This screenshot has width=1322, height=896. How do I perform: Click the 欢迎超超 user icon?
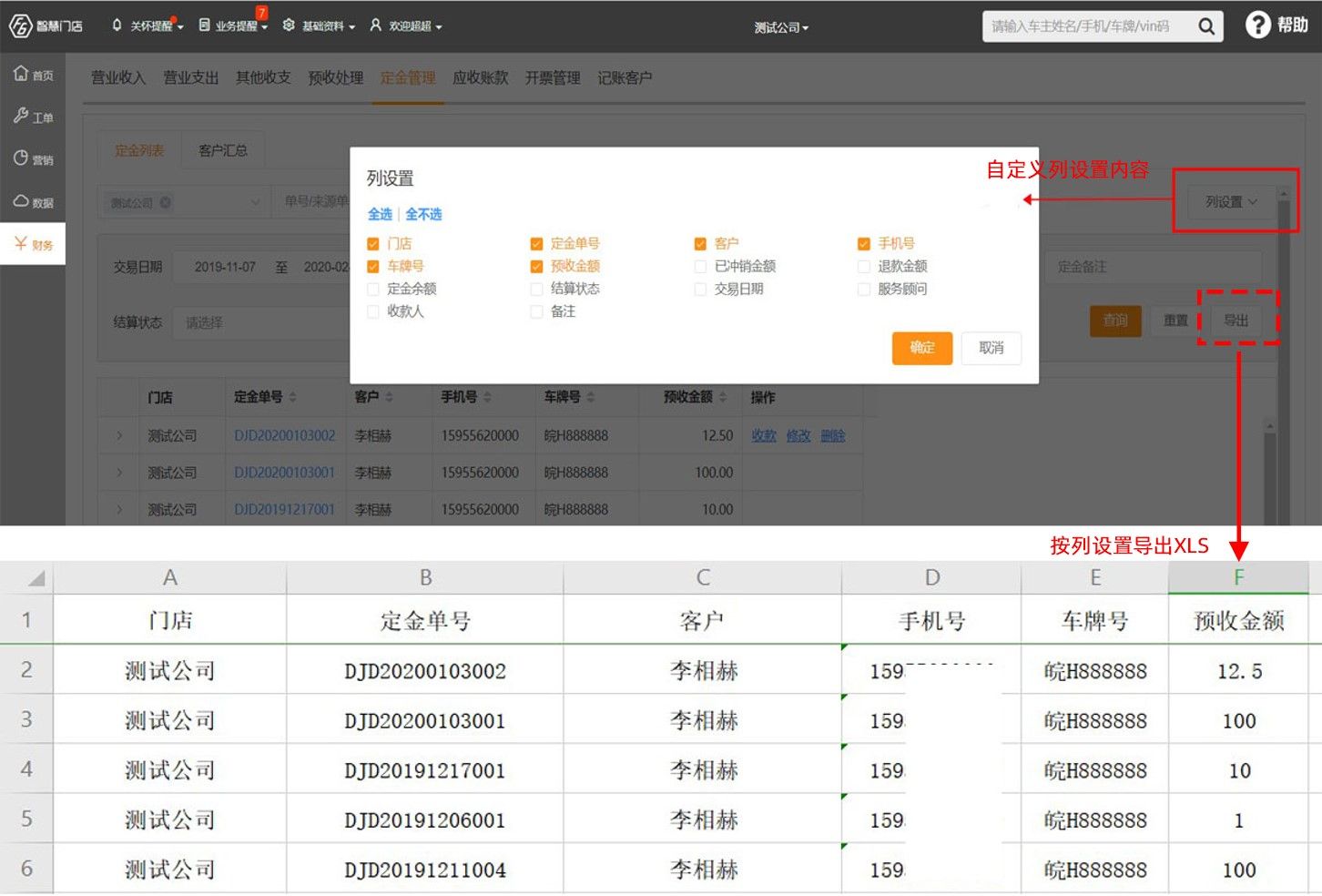coord(375,25)
